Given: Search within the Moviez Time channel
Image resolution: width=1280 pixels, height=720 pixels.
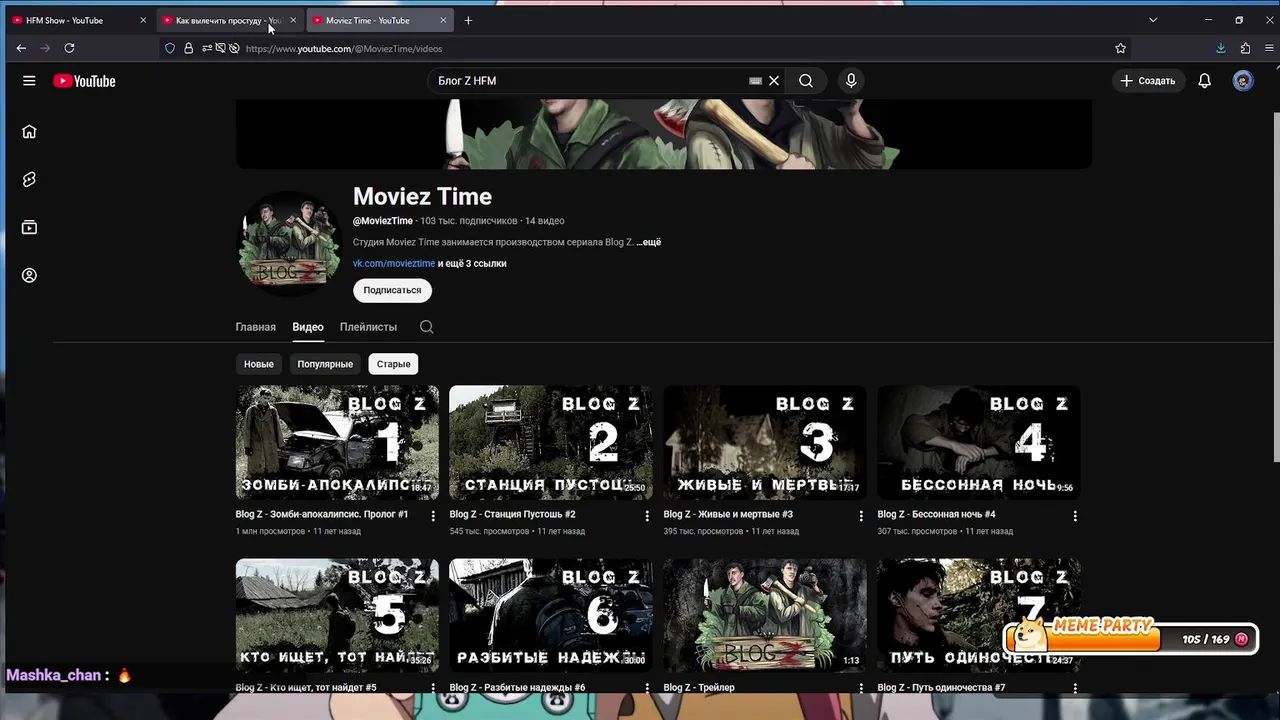Looking at the screenshot, I should click(426, 327).
